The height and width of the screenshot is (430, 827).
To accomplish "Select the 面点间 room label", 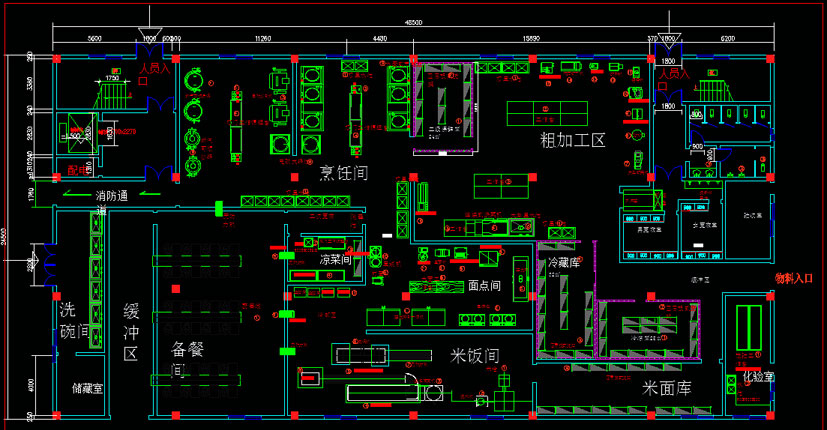I will (485, 284).
